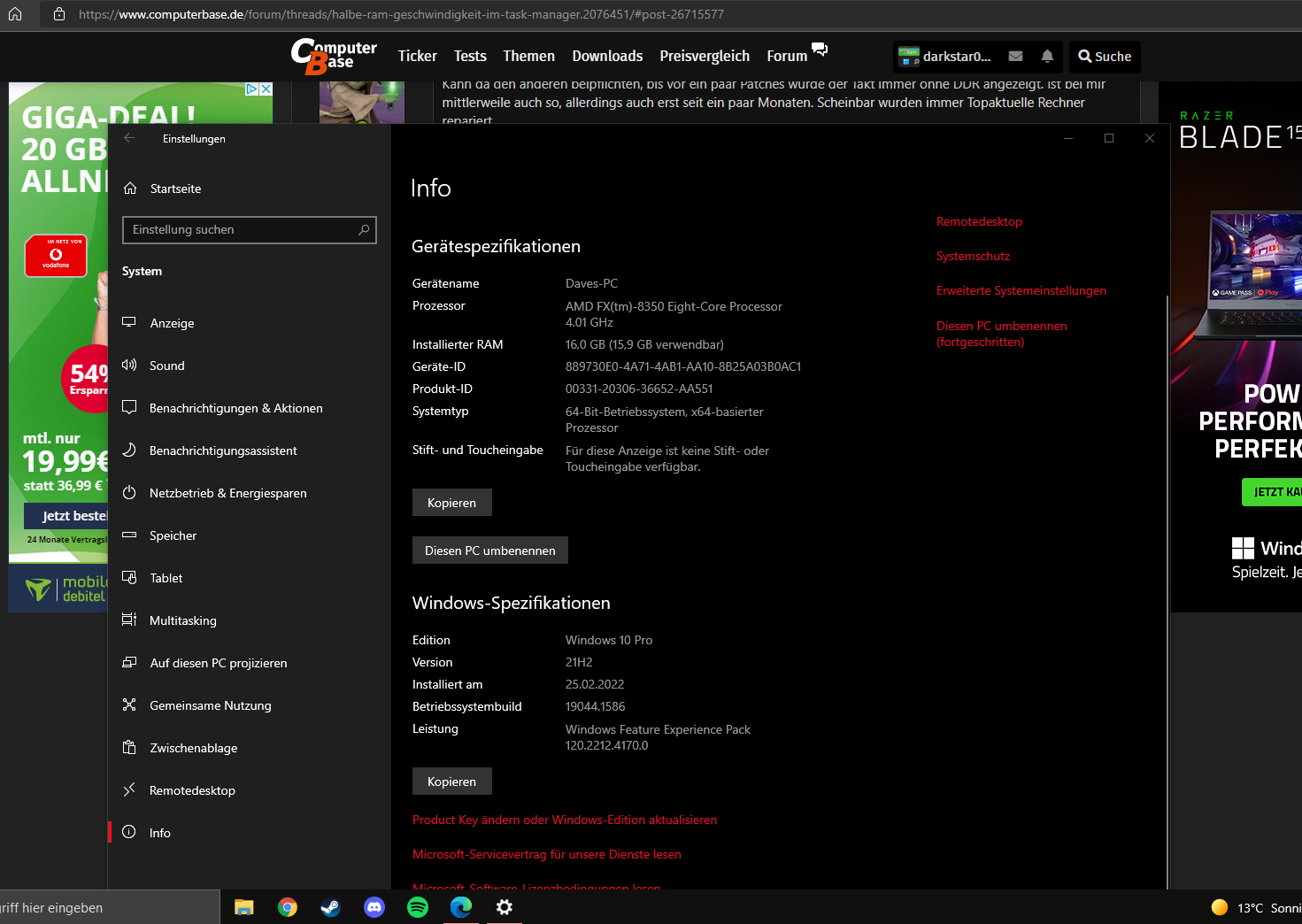Copy device specs with first Kopieren button
Screen dimensions: 1302x924
tap(451, 502)
